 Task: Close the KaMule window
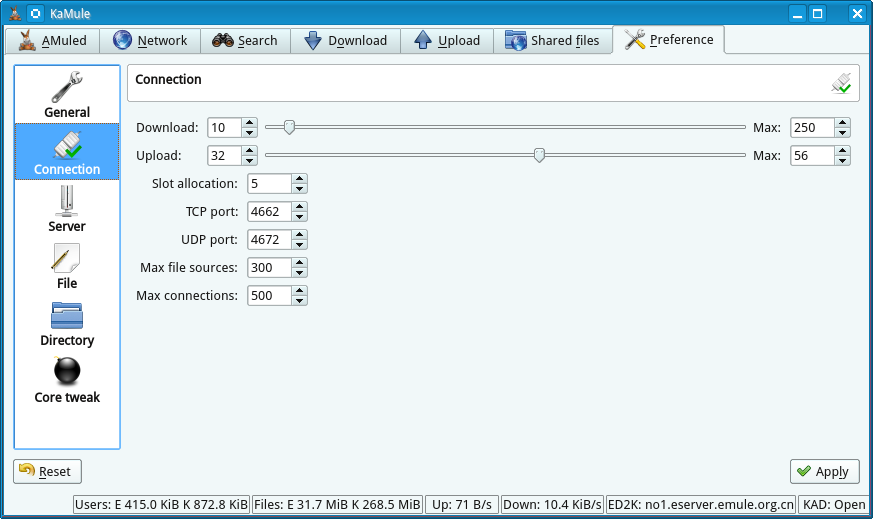pos(857,13)
